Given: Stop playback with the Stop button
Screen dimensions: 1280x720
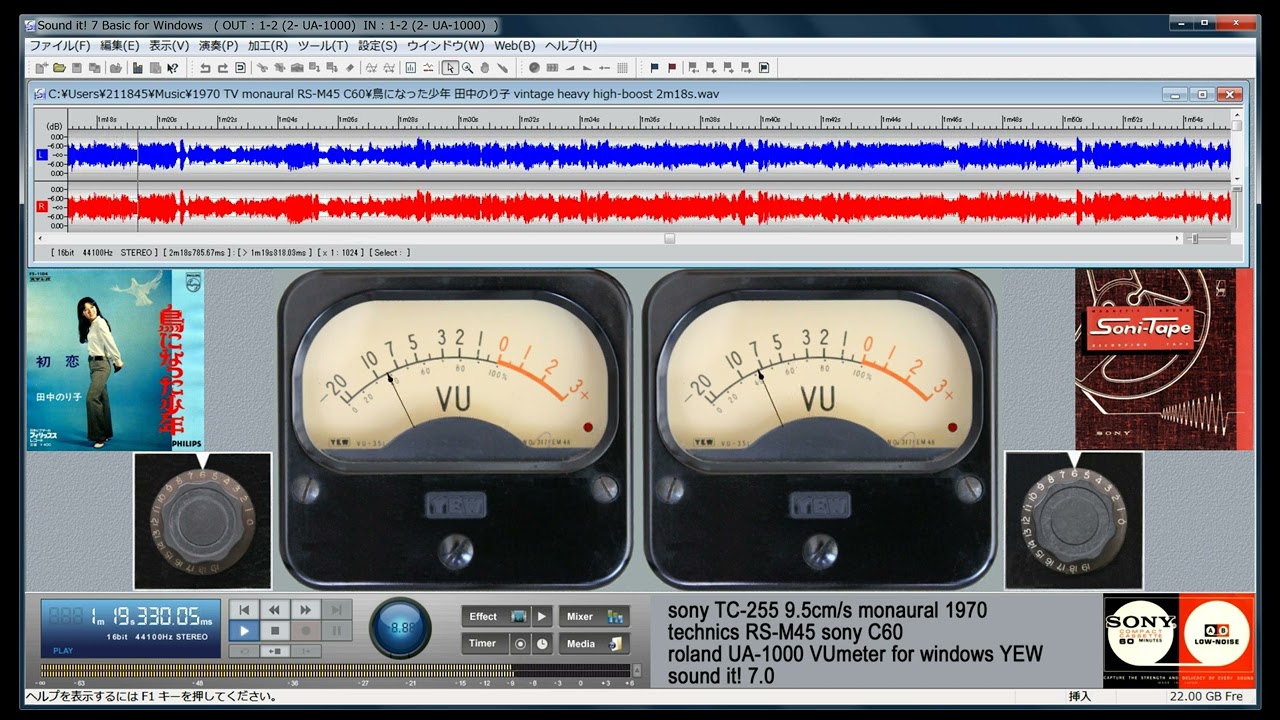Looking at the screenshot, I should click(x=274, y=631).
